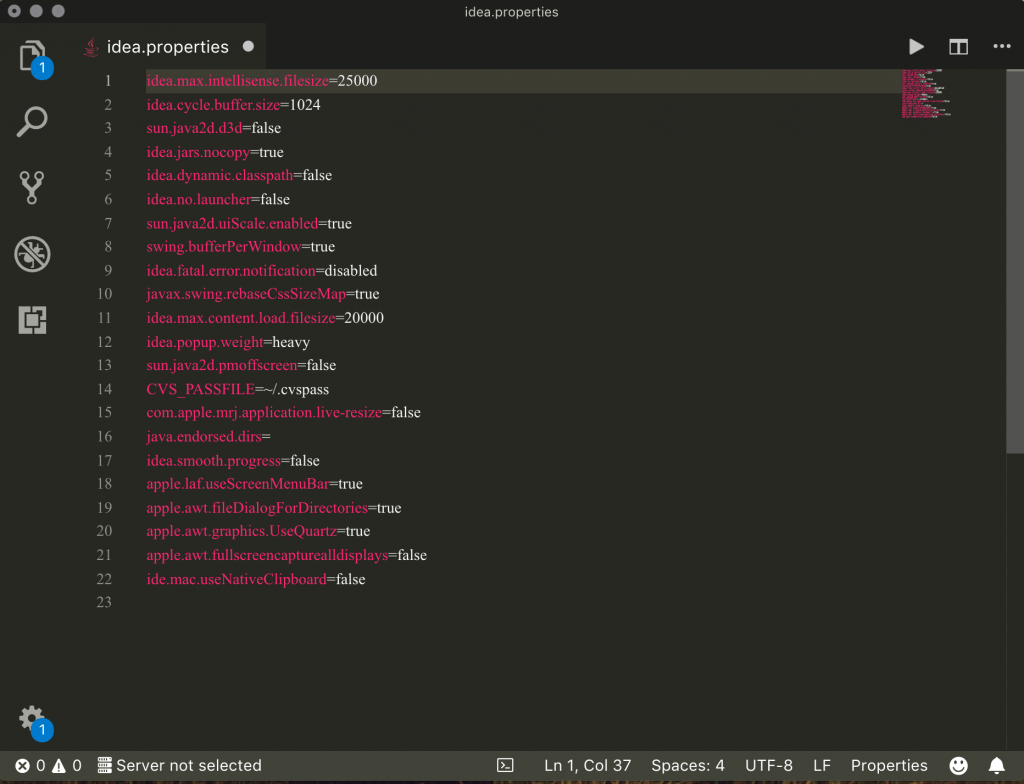Run the file with the Play button
Viewport: 1024px width, 784px height.
pos(916,46)
